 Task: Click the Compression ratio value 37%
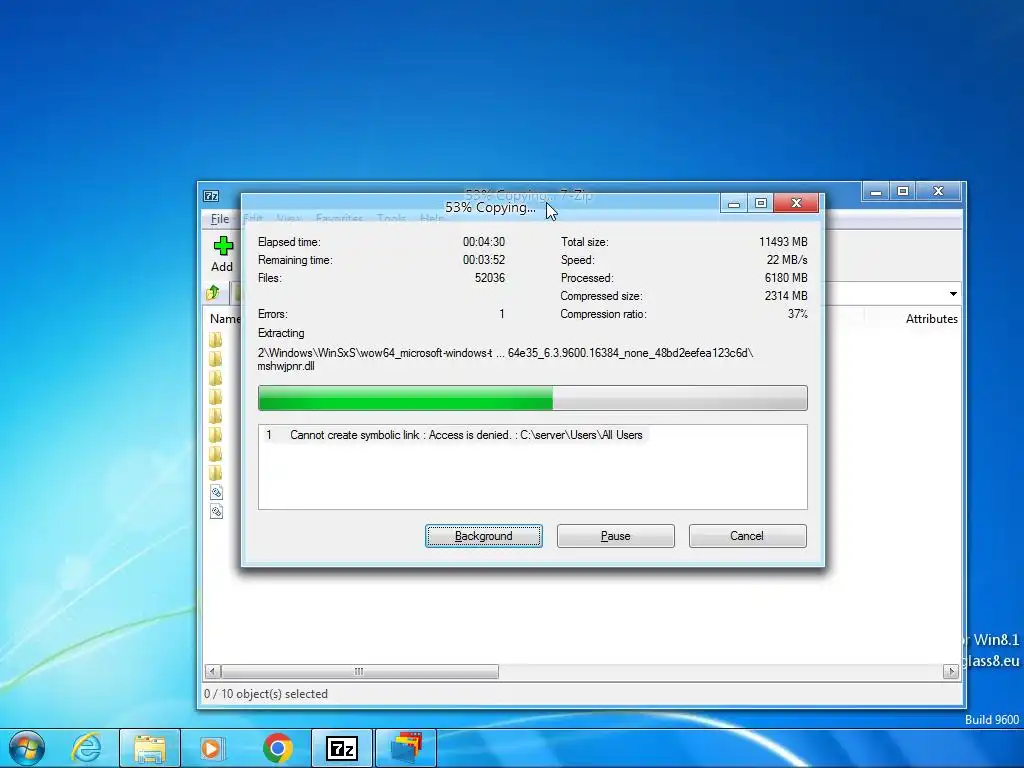tap(797, 314)
